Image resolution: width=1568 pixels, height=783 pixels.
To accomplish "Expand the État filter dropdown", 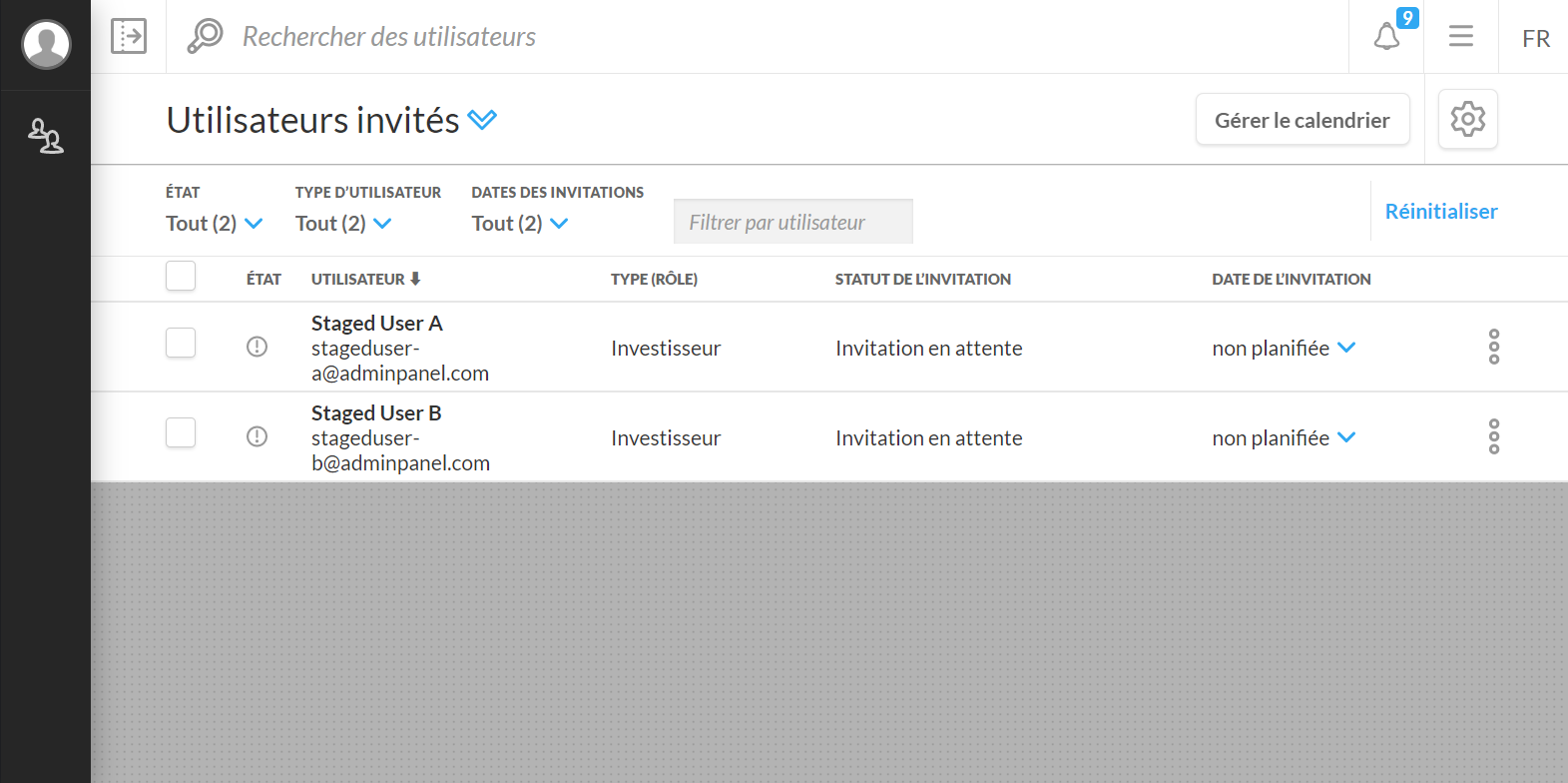I will 214,224.
